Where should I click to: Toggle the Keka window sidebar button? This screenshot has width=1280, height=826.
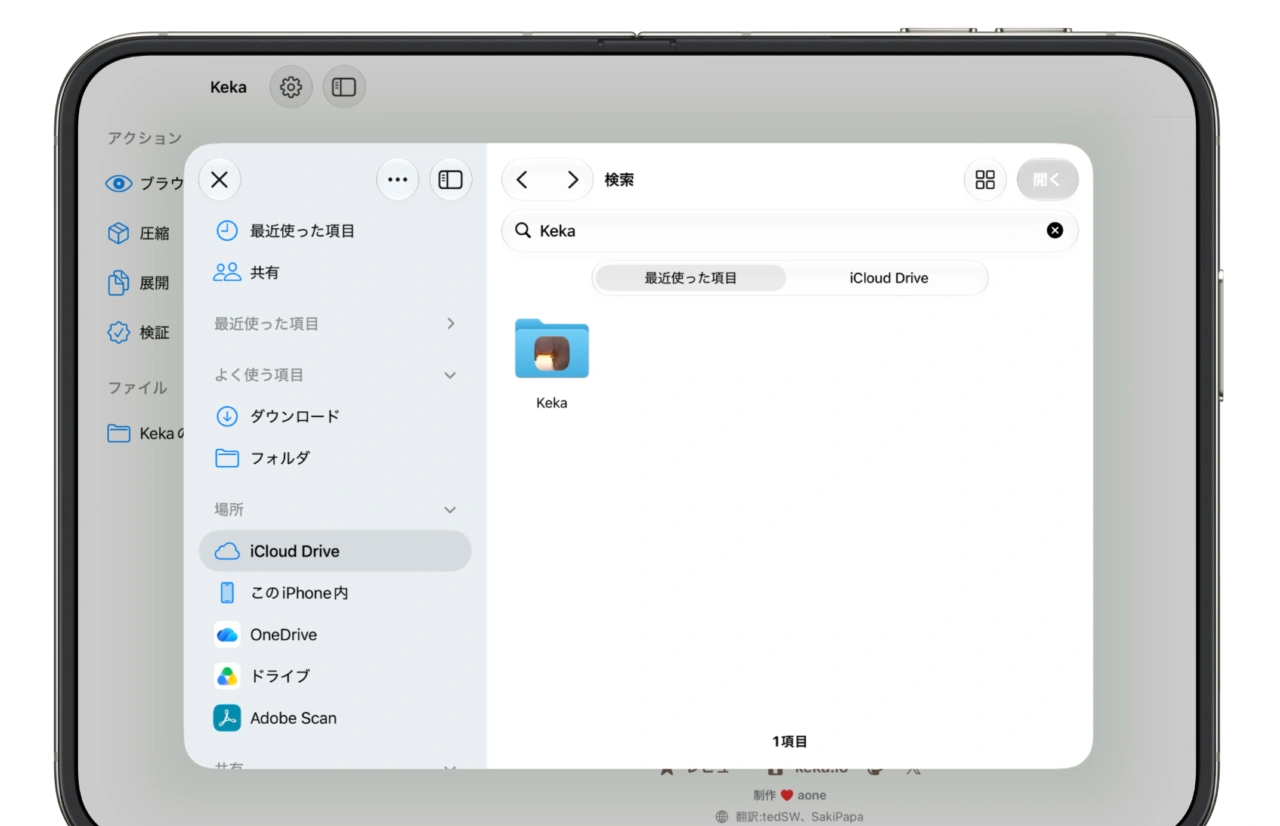[x=344, y=87]
